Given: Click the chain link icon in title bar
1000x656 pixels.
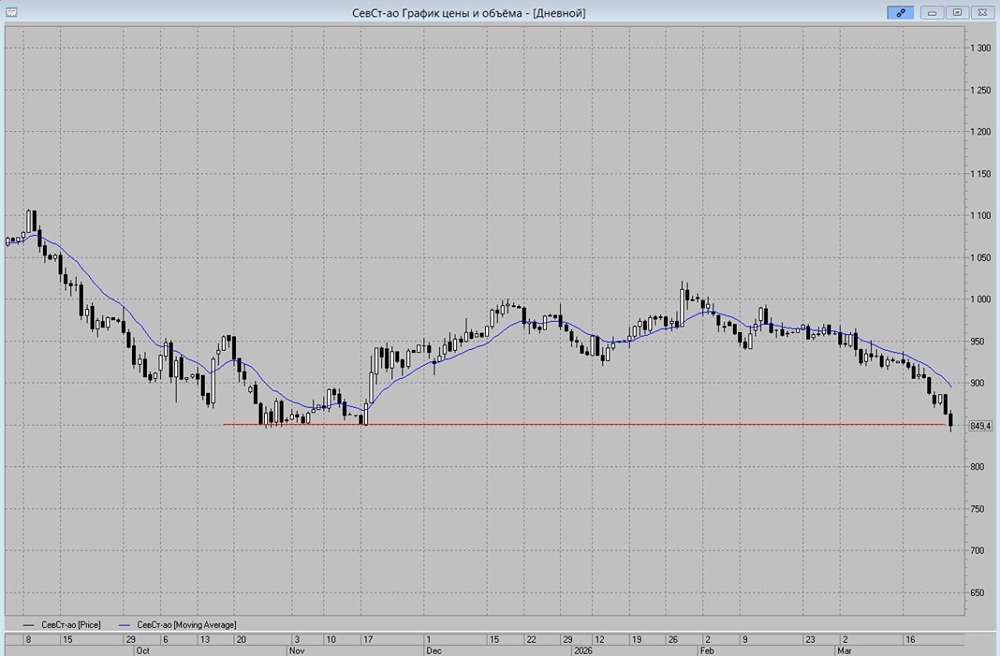Looking at the screenshot, I should (900, 12).
